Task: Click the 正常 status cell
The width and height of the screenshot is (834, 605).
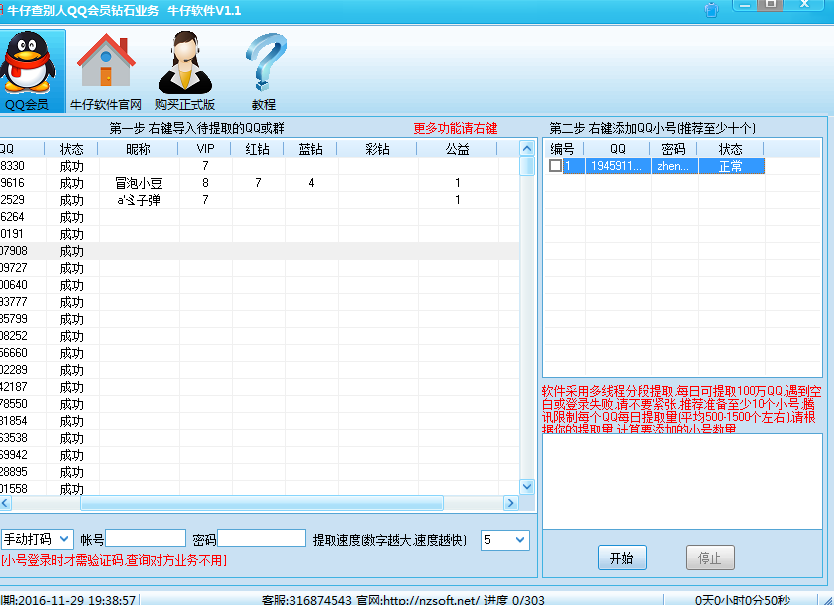Action: (x=731, y=166)
